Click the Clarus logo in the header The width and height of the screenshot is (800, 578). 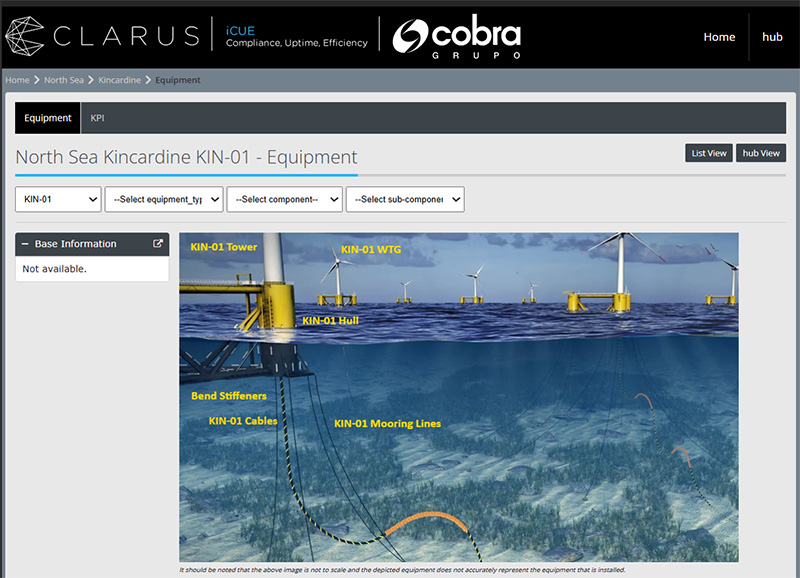[x=102, y=36]
